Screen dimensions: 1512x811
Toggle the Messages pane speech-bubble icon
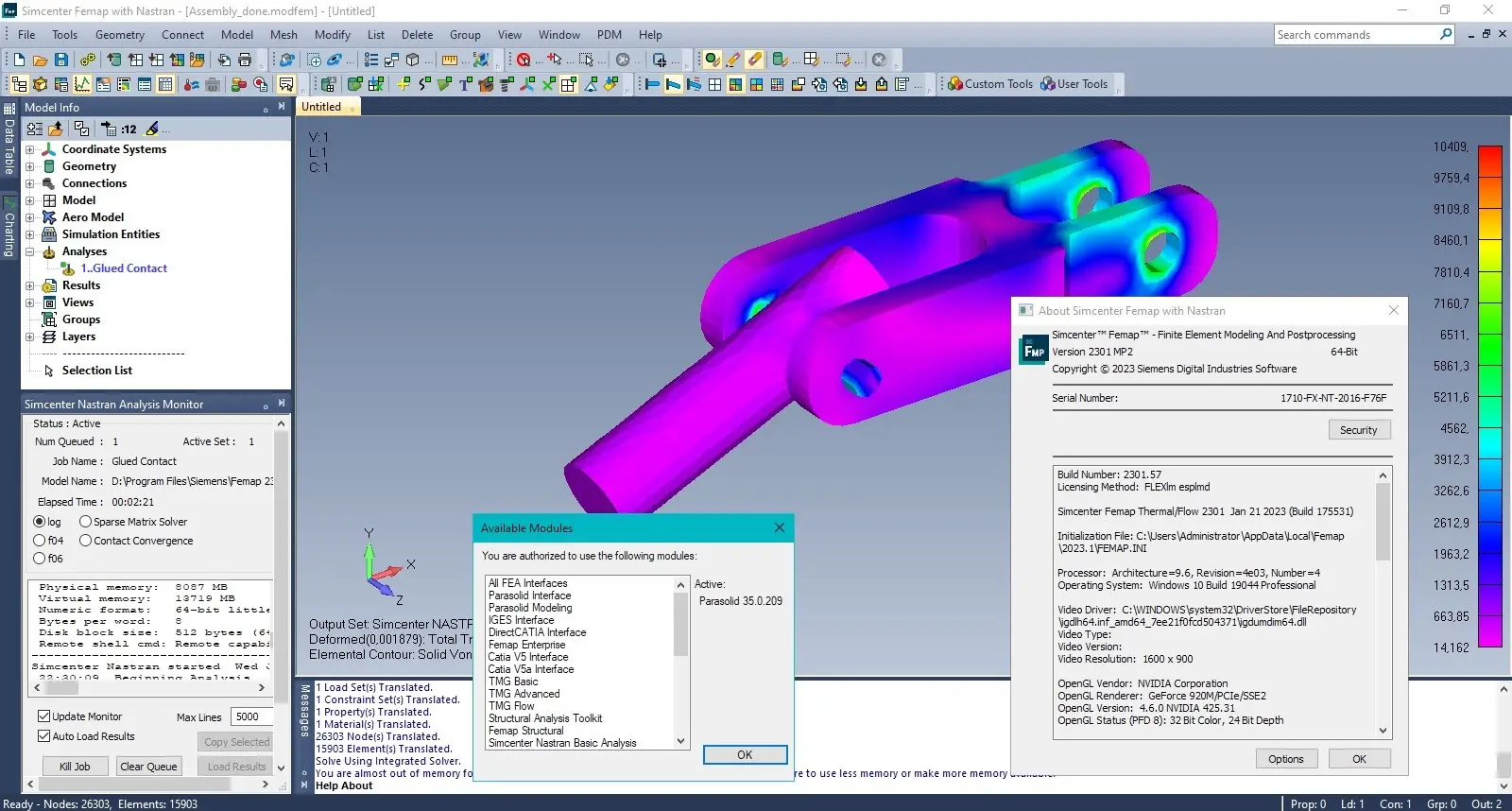286,84
